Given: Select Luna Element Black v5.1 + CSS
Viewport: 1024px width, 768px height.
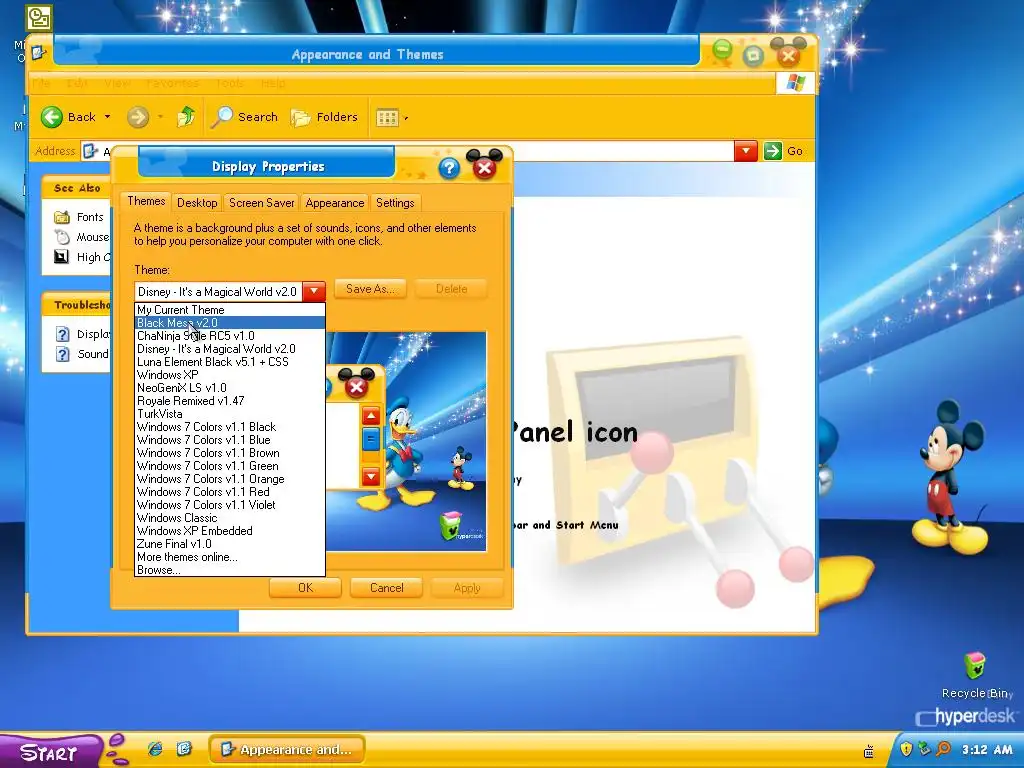Looking at the screenshot, I should [x=230, y=362].
